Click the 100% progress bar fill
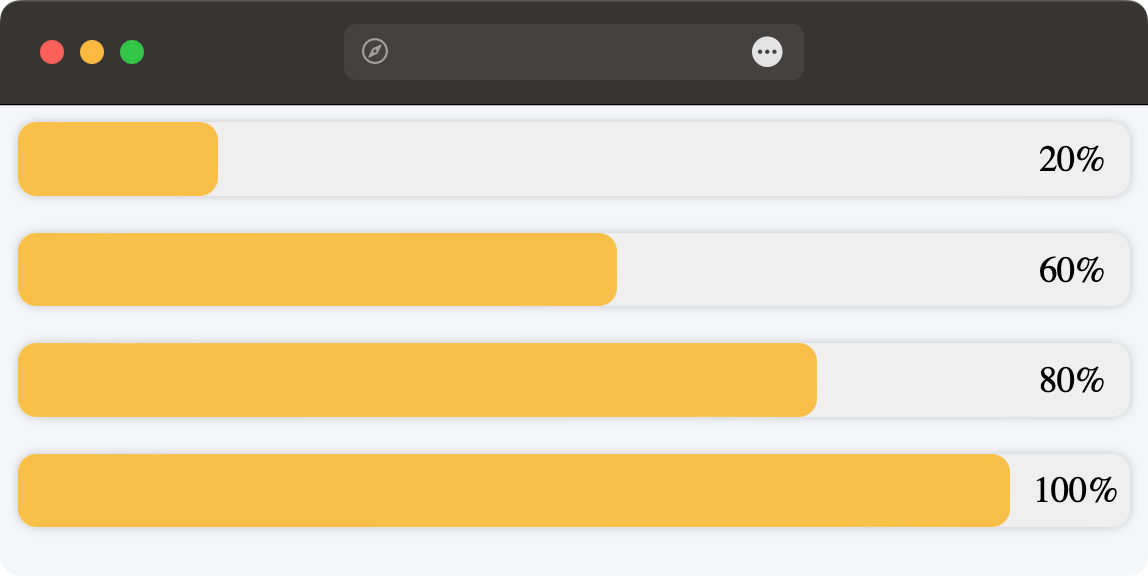The height and width of the screenshot is (576, 1148). (x=514, y=490)
